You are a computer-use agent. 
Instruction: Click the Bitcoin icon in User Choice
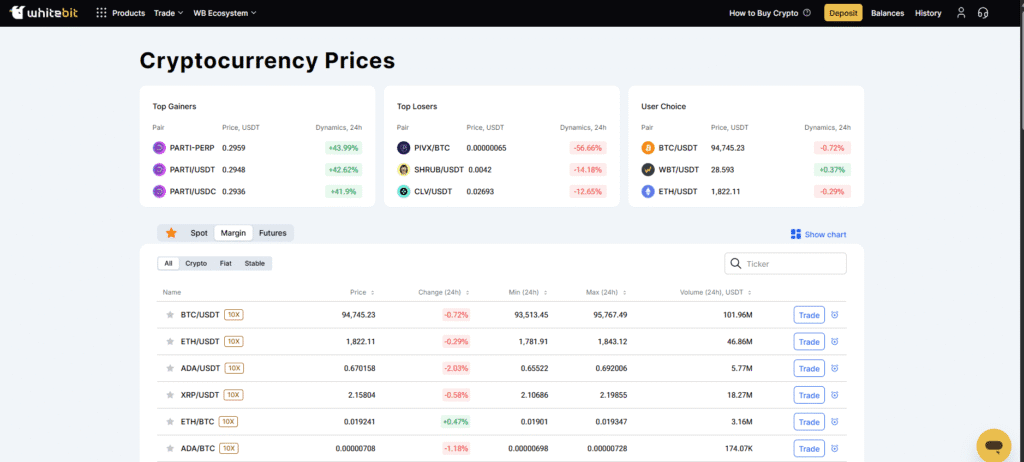(648, 148)
